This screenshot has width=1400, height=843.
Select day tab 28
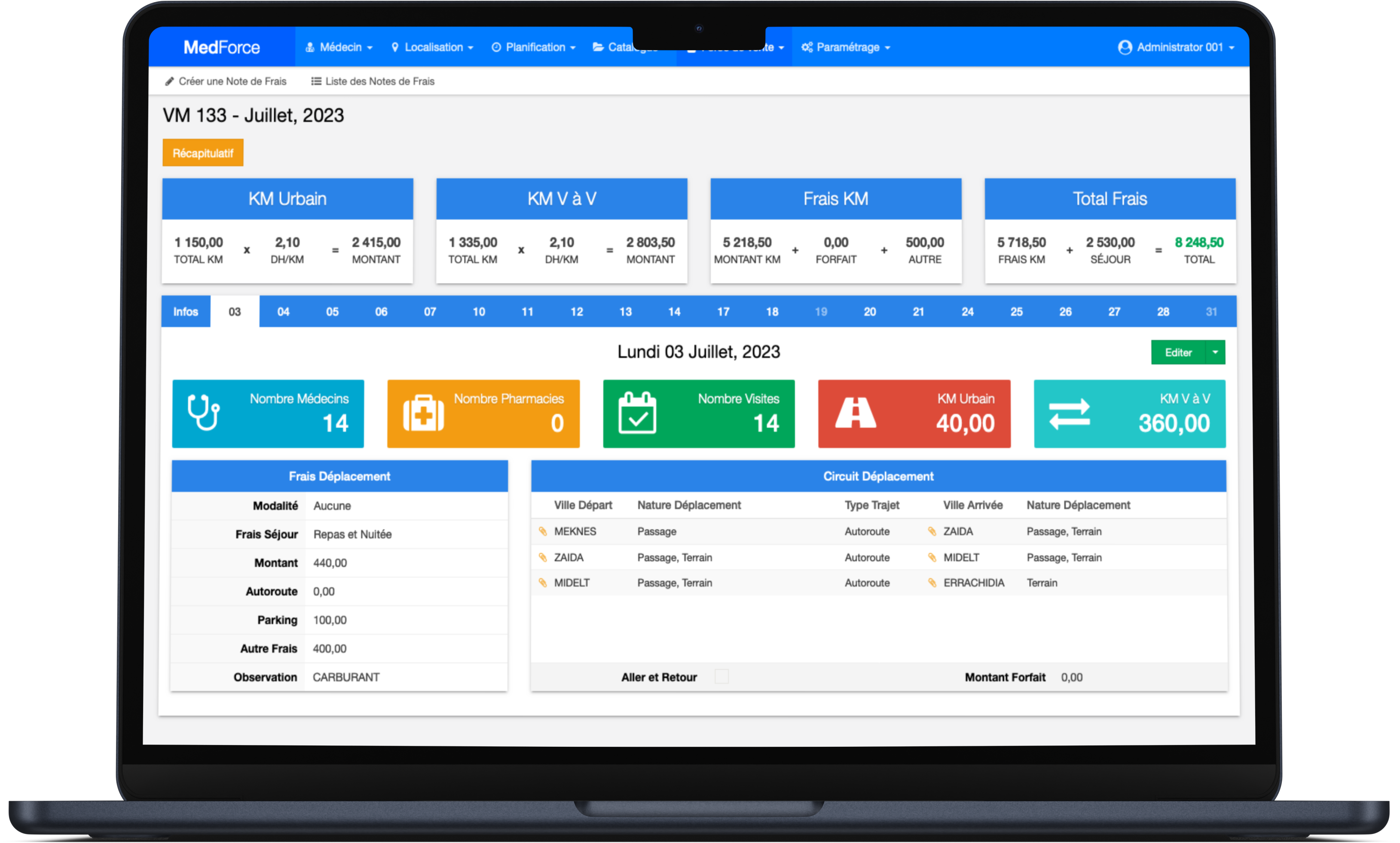(1163, 312)
